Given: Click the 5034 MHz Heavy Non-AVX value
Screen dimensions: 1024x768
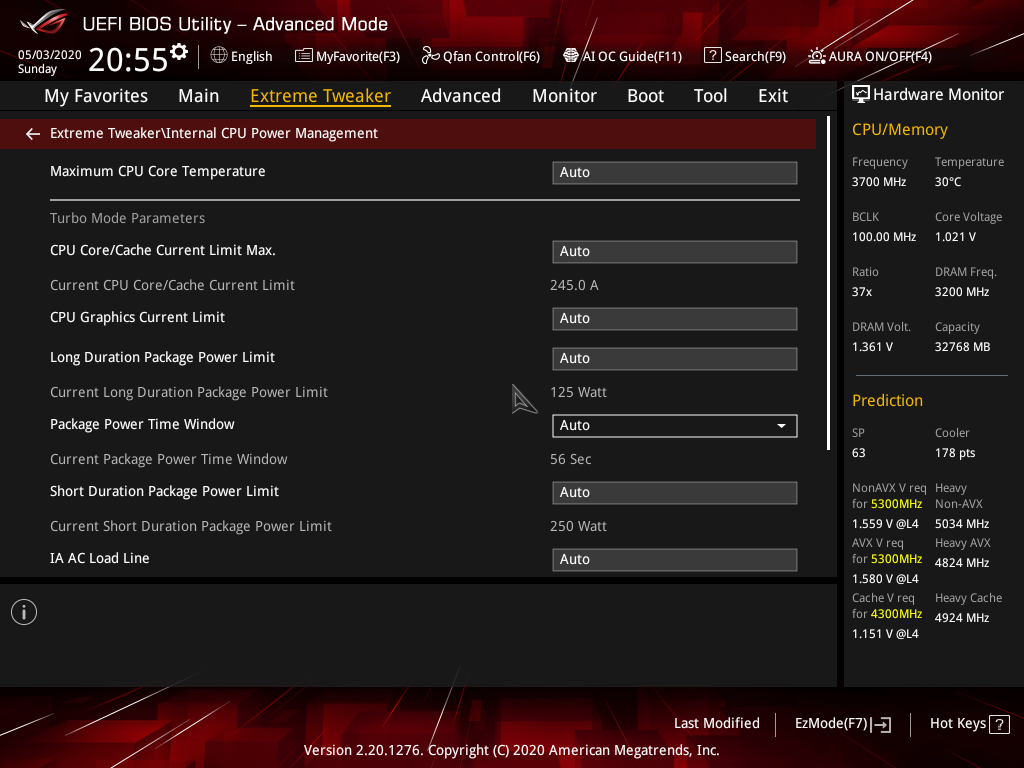Looking at the screenshot, I should 962,524.
